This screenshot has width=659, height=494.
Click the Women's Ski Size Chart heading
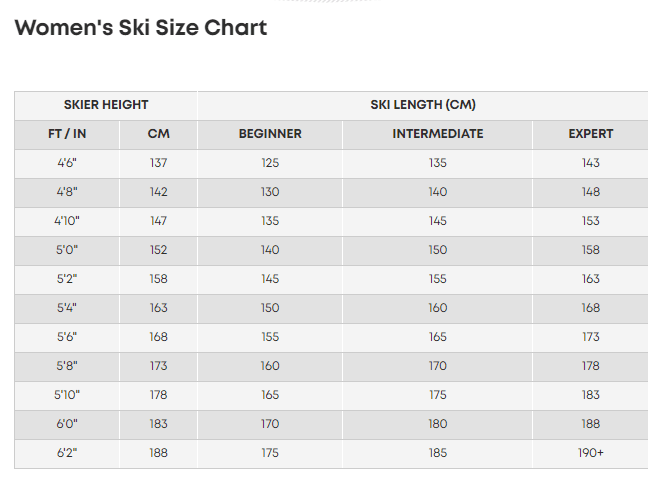[141, 28]
